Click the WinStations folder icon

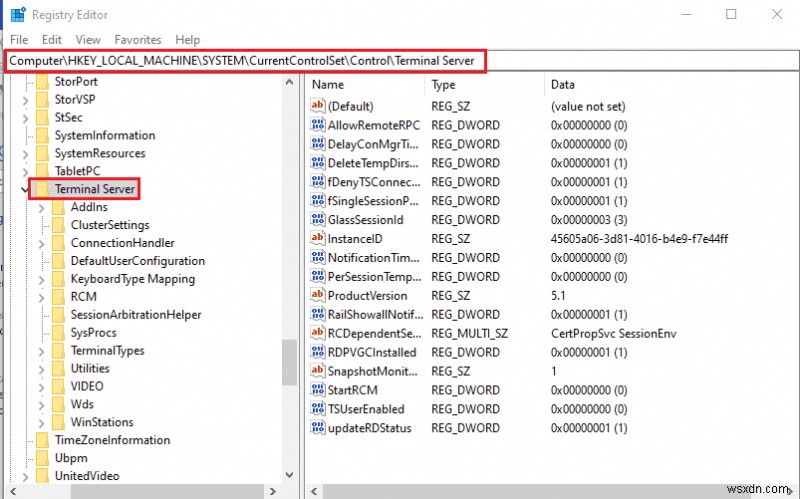59,422
